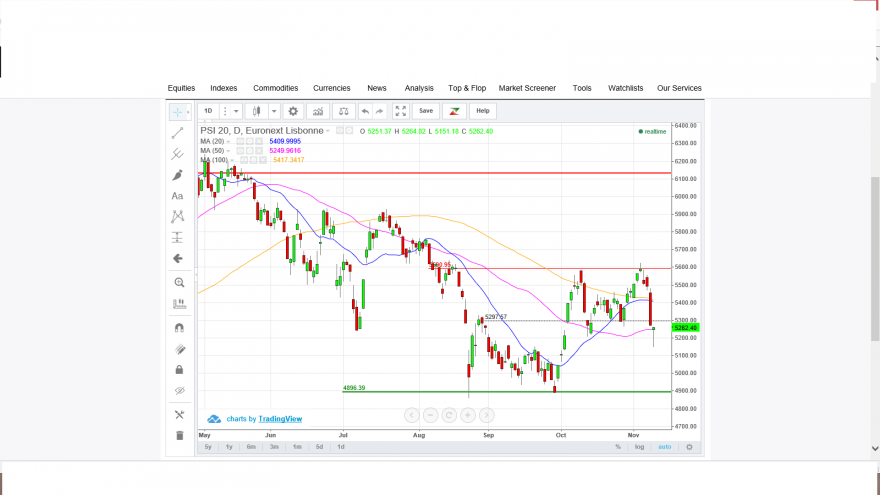Screen dimensions: 880x495
Task: Open the Currencies menu
Action: pos(332,88)
